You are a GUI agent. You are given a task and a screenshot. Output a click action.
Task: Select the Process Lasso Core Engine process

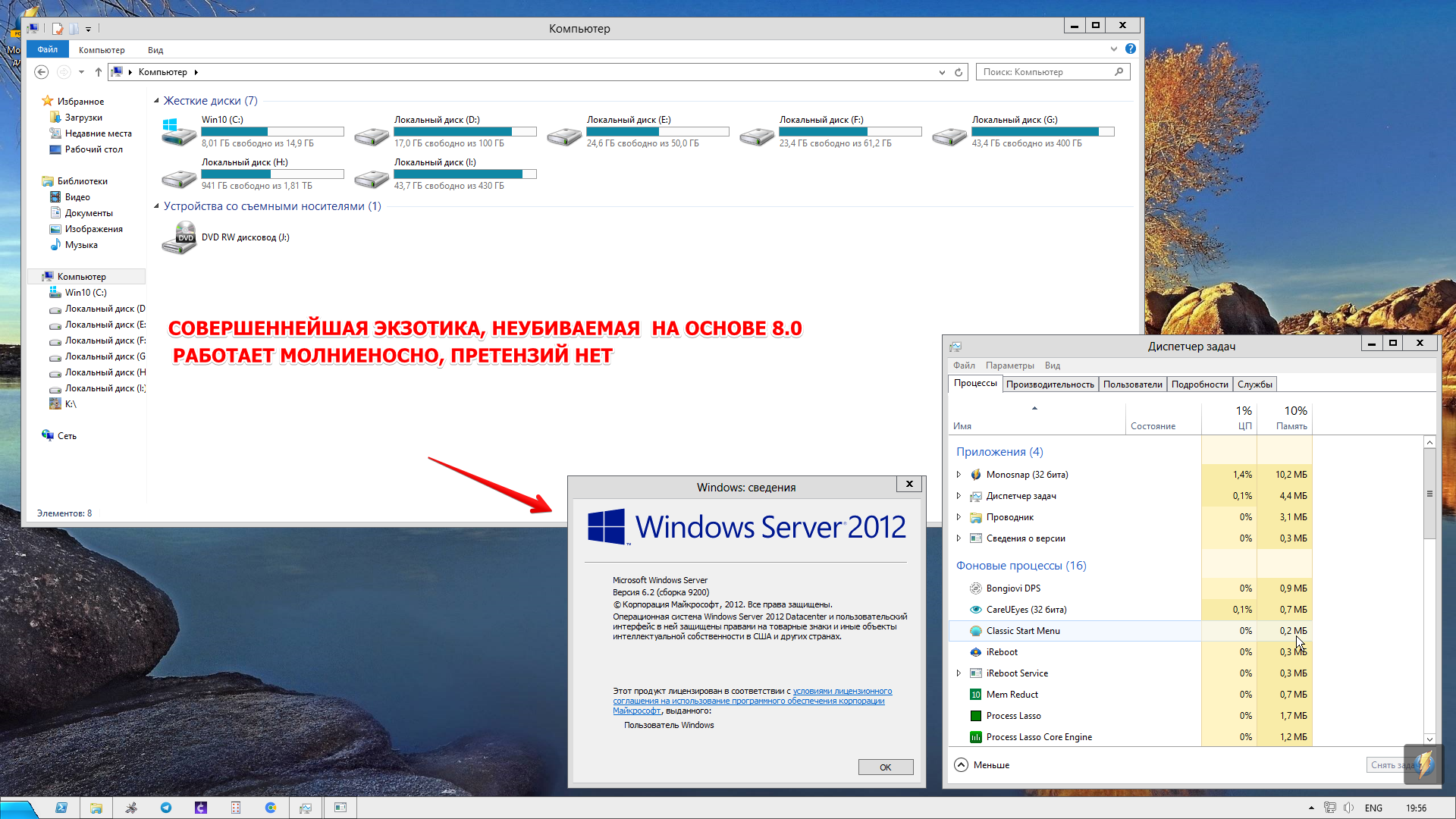click(1130, 737)
